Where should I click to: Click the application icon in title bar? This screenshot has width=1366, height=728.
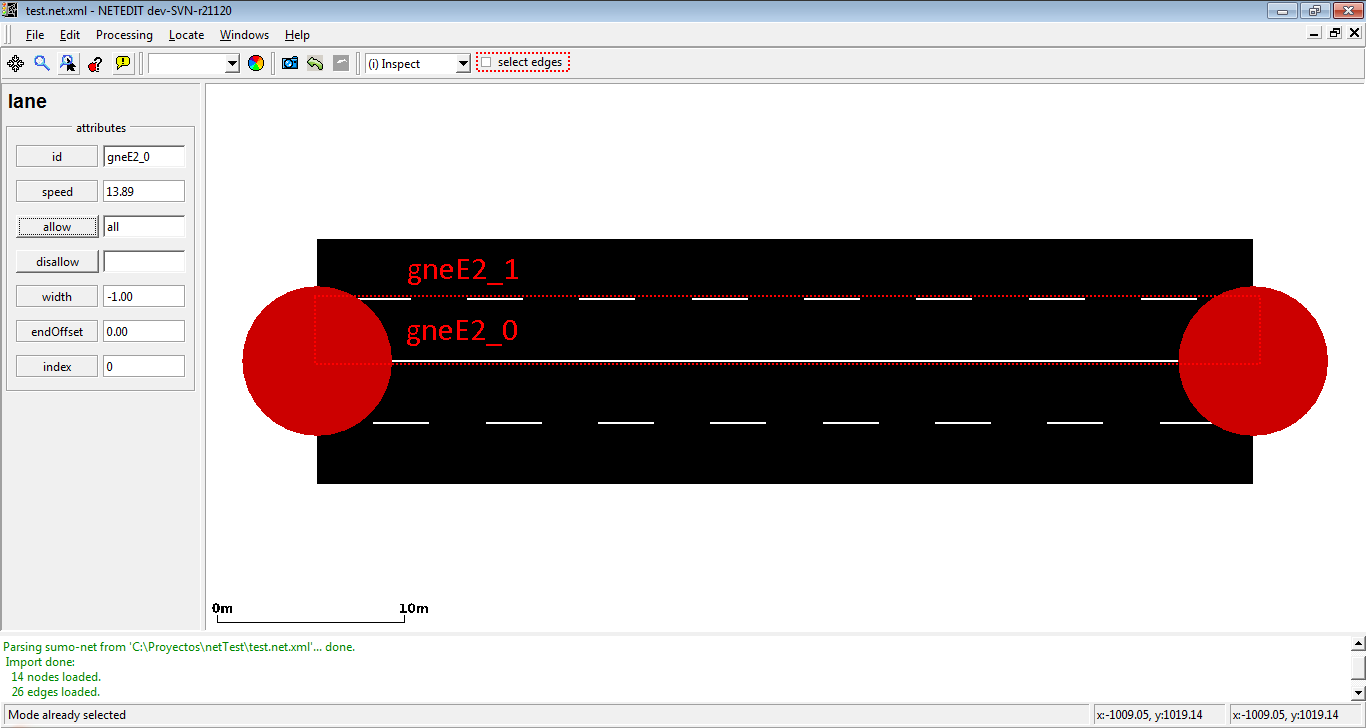coord(12,10)
